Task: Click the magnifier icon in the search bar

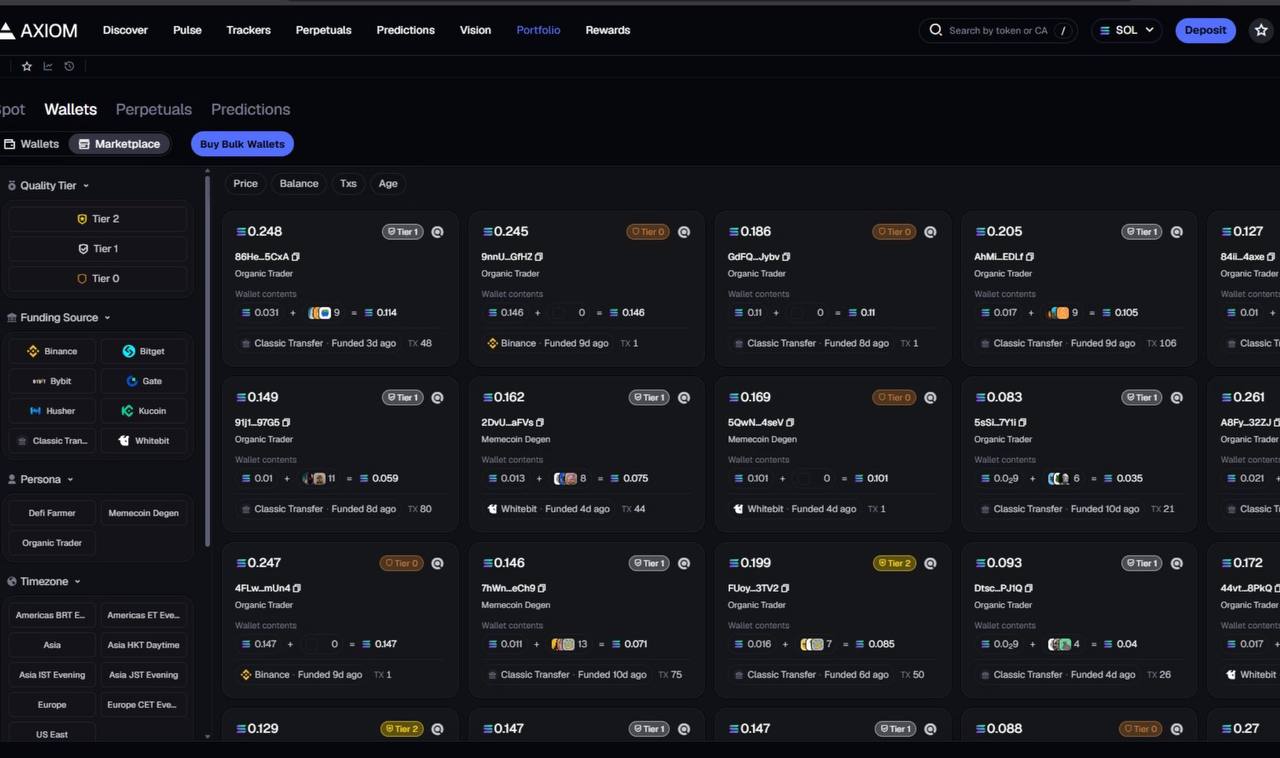Action: tap(936, 30)
